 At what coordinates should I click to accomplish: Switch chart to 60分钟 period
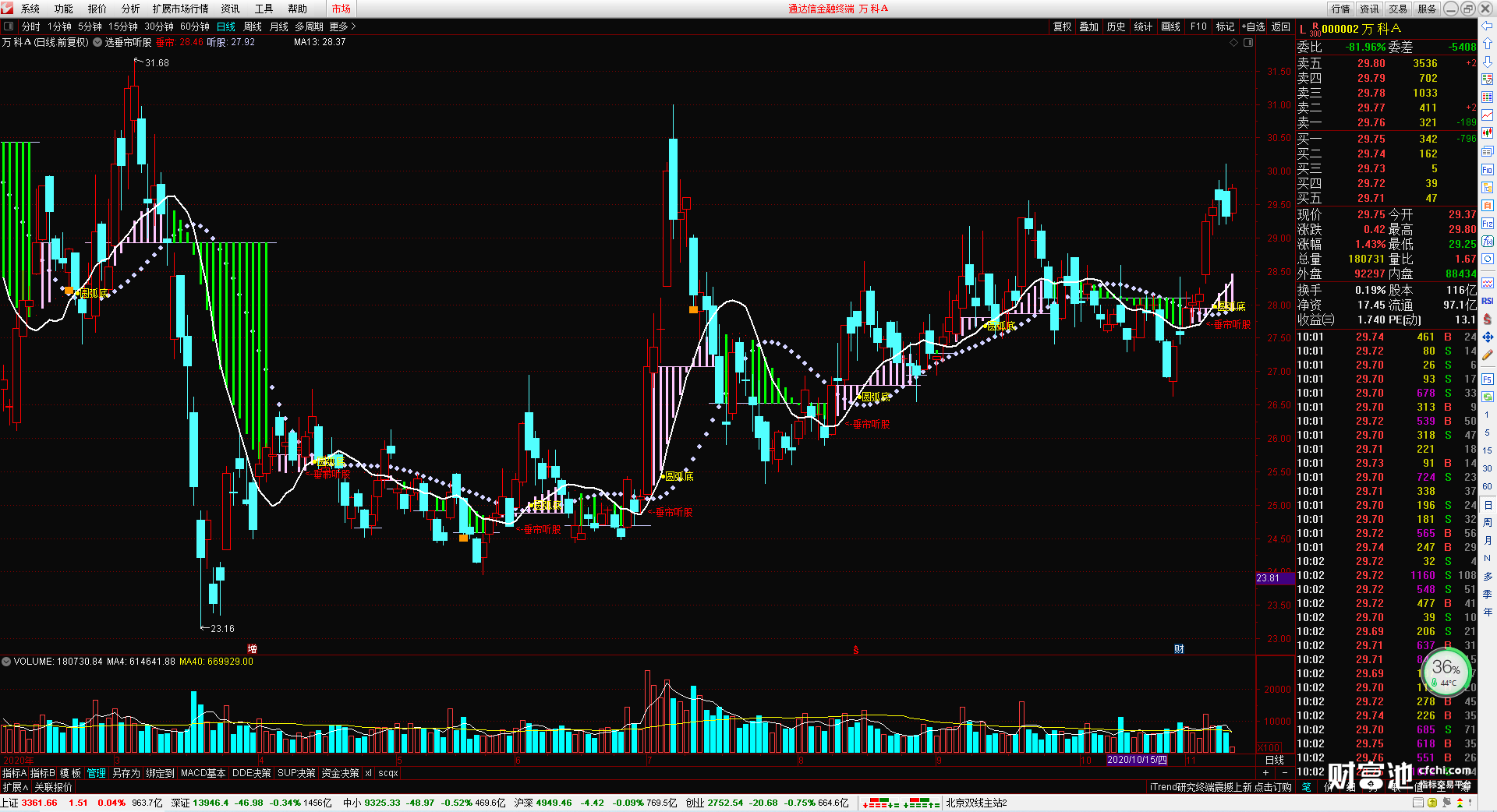click(x=195, y=26)
